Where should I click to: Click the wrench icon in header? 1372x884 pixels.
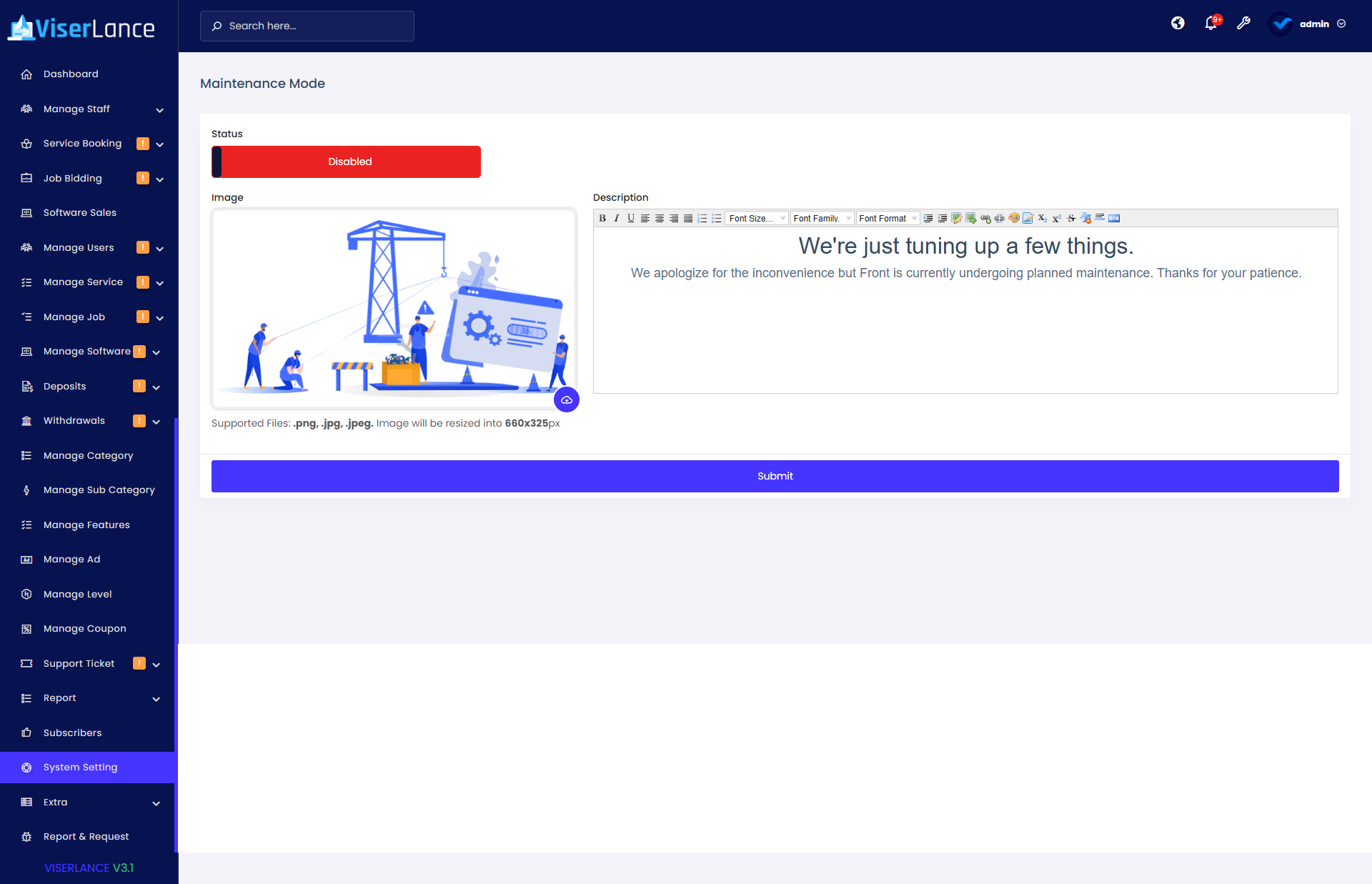point(1243,24)
